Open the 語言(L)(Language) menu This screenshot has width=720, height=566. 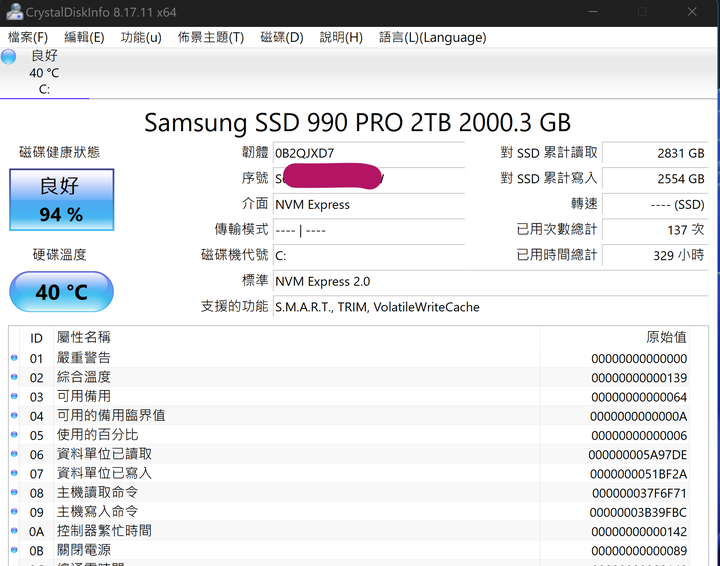433,37
